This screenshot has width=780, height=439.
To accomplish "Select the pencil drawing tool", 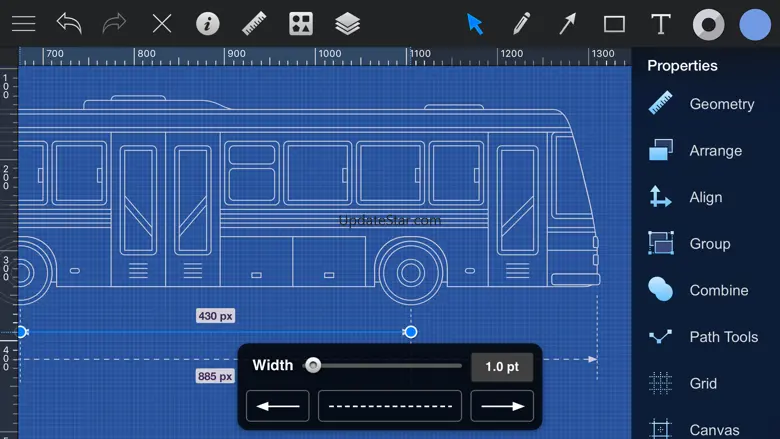I will pyautogui.click(x=521, y=23).
